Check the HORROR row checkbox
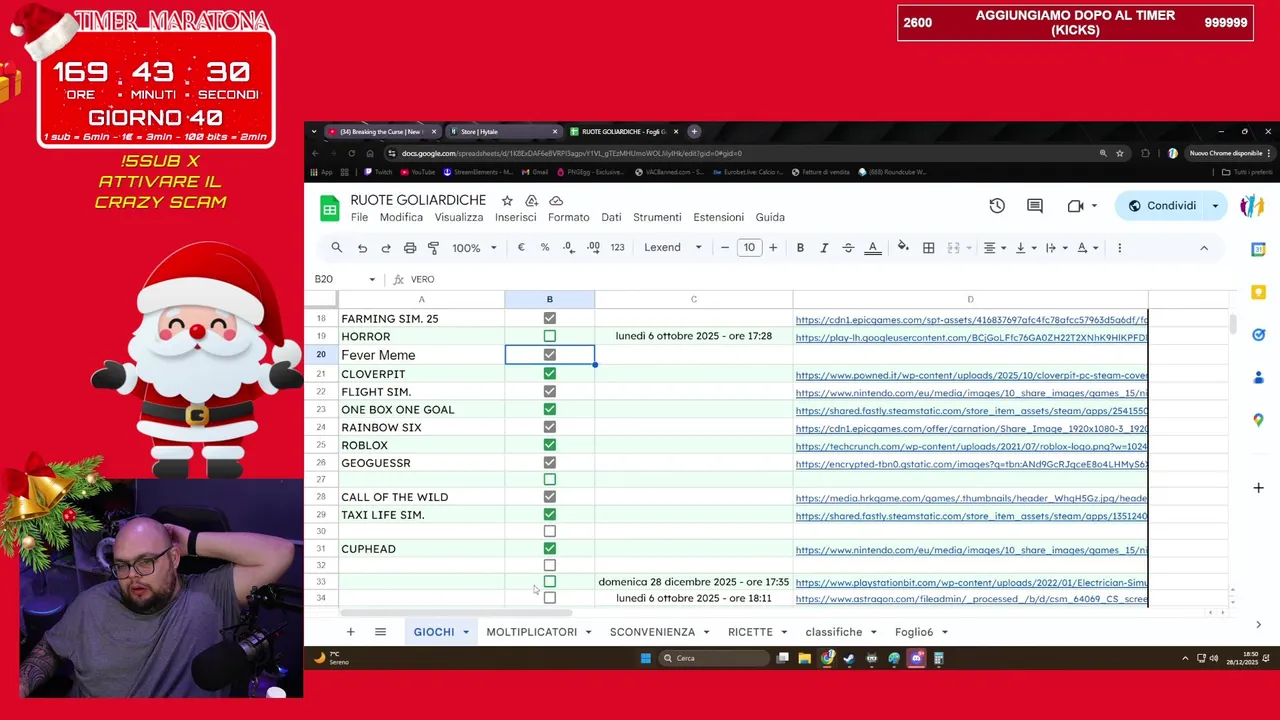The height and width of the screenshot is (720, 1280). 549,337
